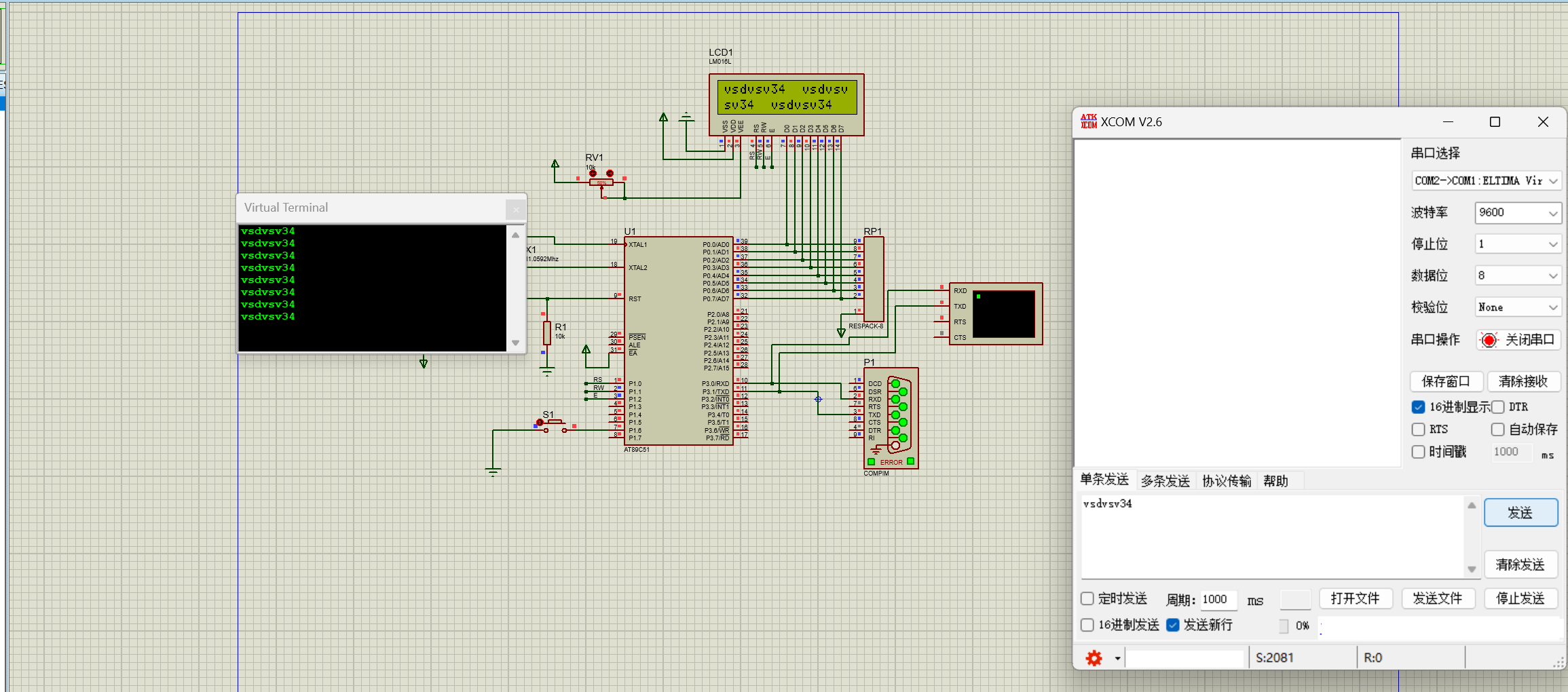Enable the DTR checkbox
This screenshot has width=1568, height=692.
click(x=1498, y=407)
